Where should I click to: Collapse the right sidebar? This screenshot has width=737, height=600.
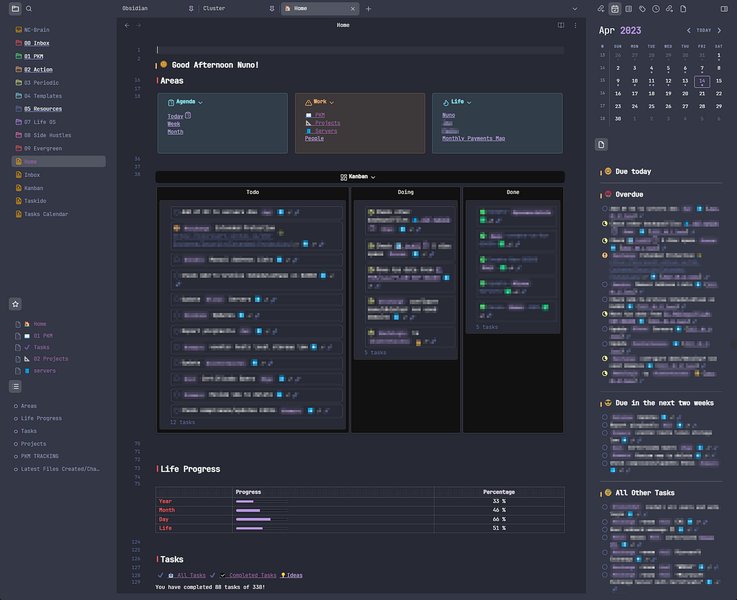pos(724,8)
